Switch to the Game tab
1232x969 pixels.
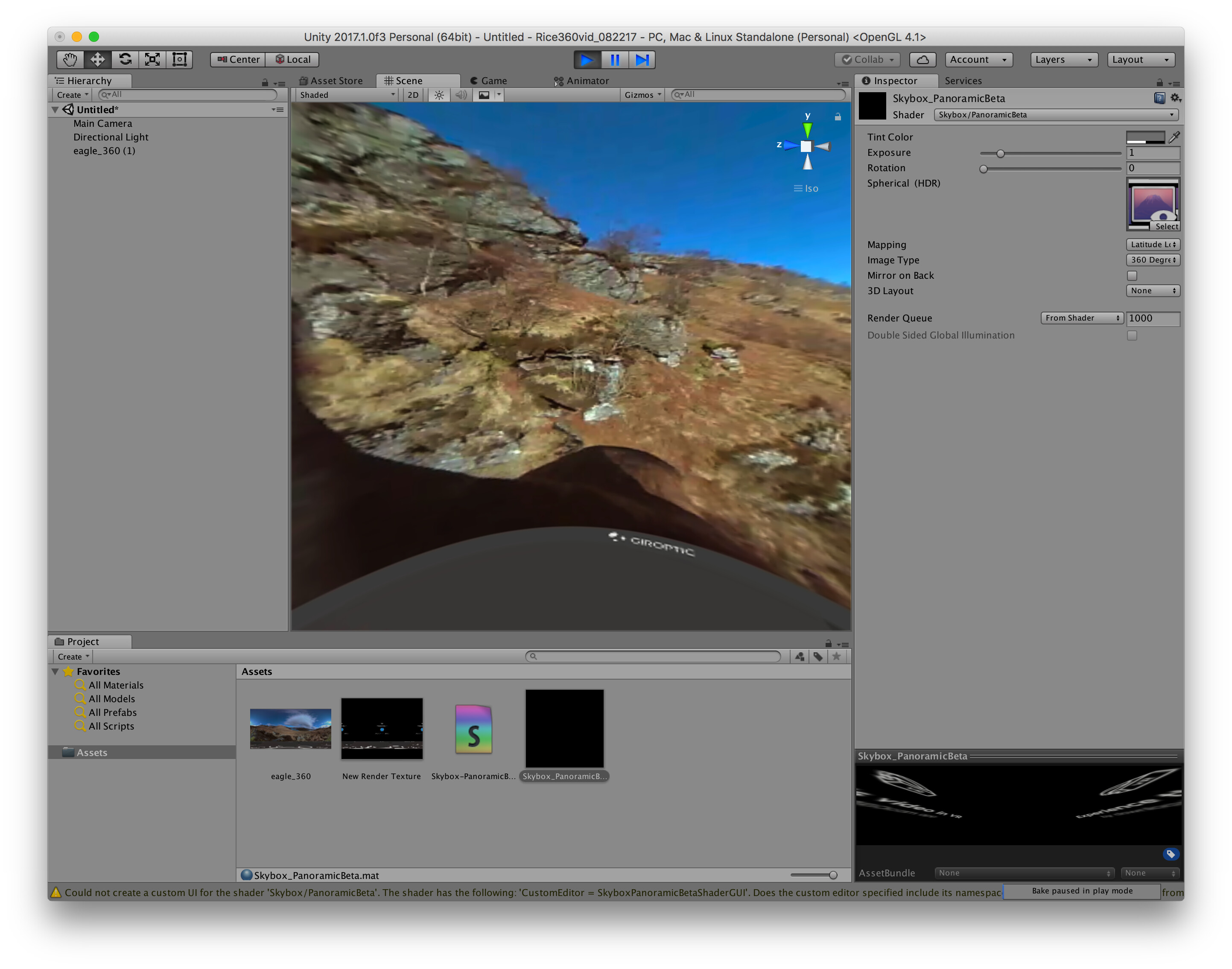coord(489,81)
